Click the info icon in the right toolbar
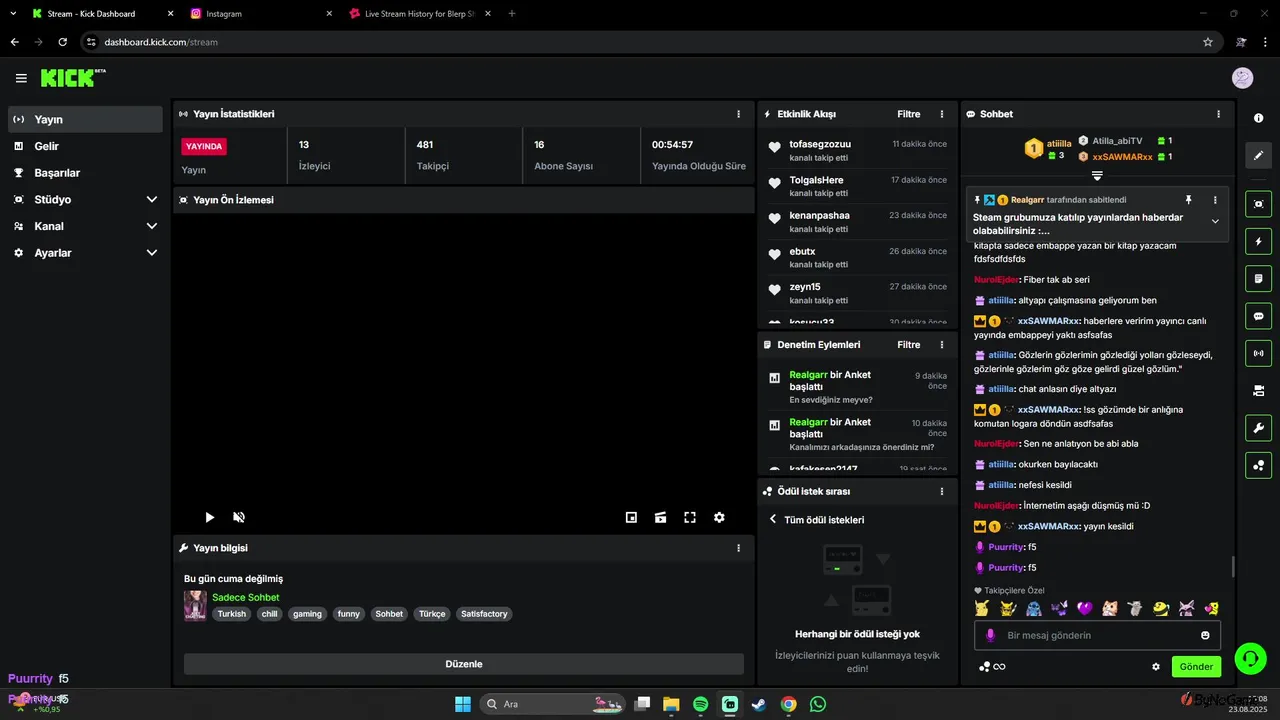Image resolution: width=1280 pixels, height=720 pixels. (x=1258, y=118)
